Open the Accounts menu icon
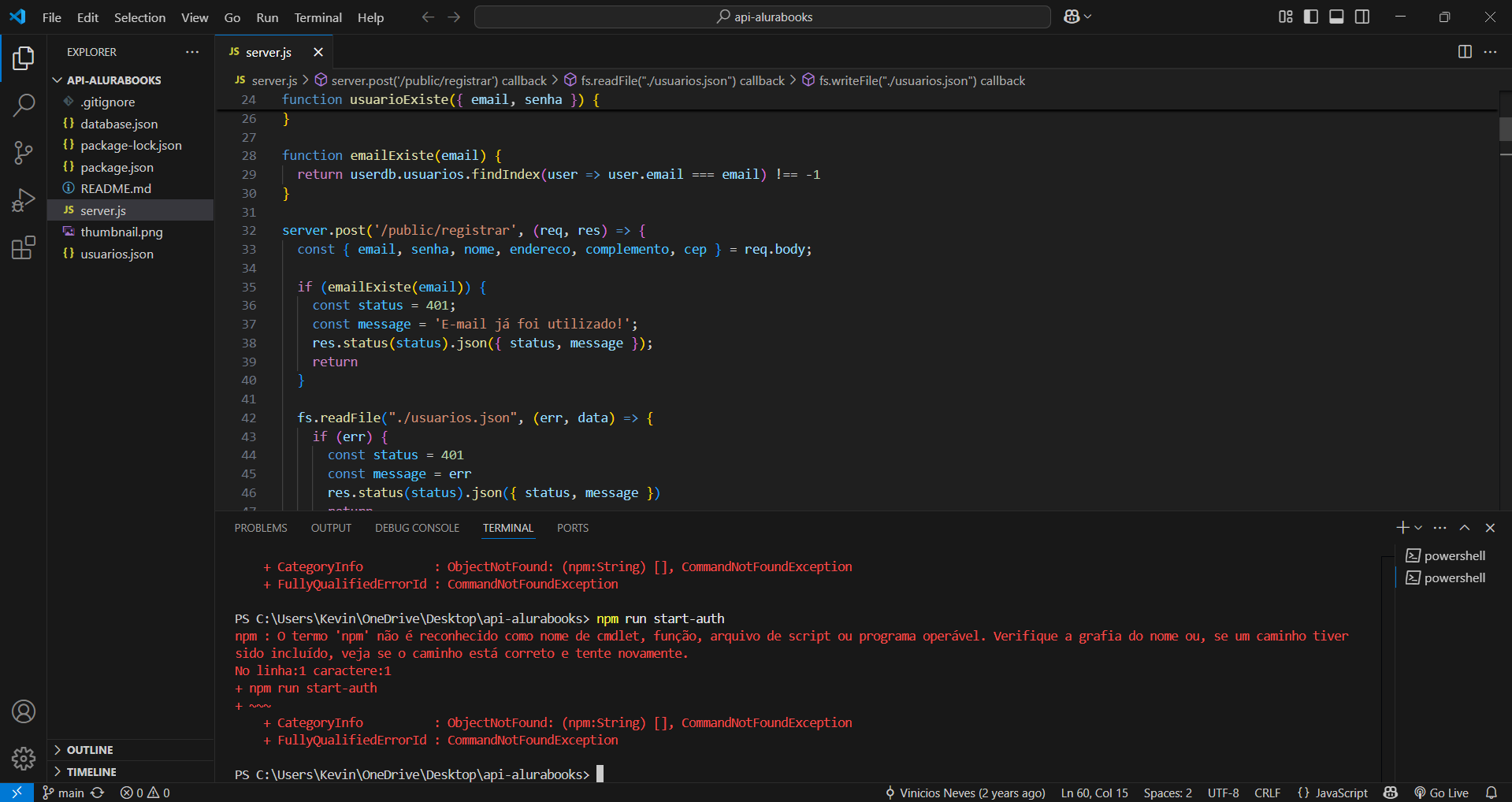The height and width of the screenshot is (802, 1512). tap(24, 711)
